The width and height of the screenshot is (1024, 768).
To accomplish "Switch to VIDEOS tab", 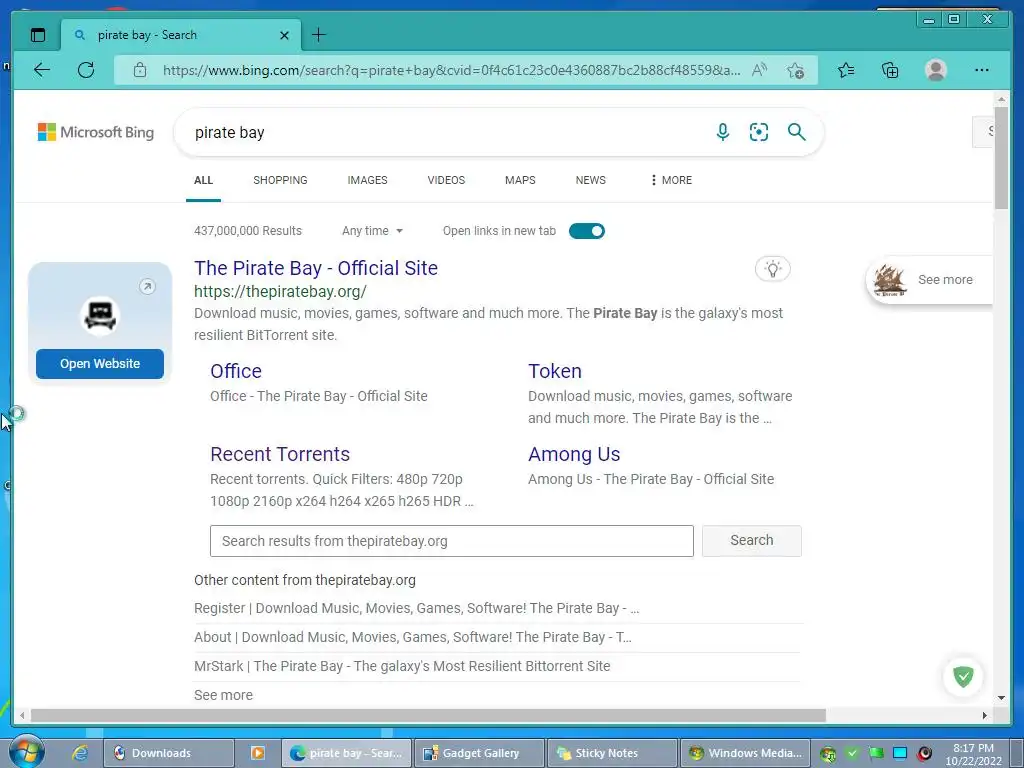I will (x=446, y=180).
